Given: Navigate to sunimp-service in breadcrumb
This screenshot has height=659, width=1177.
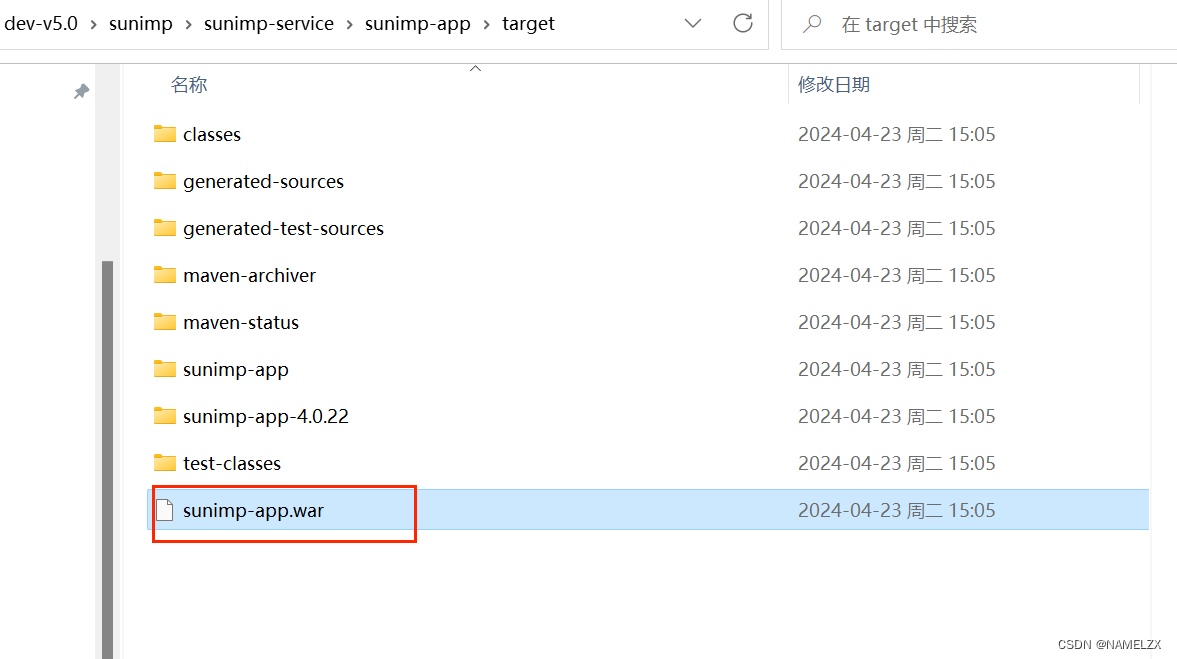Looking at the screenshot, I should pyautogui.click(x=268, y=24).
